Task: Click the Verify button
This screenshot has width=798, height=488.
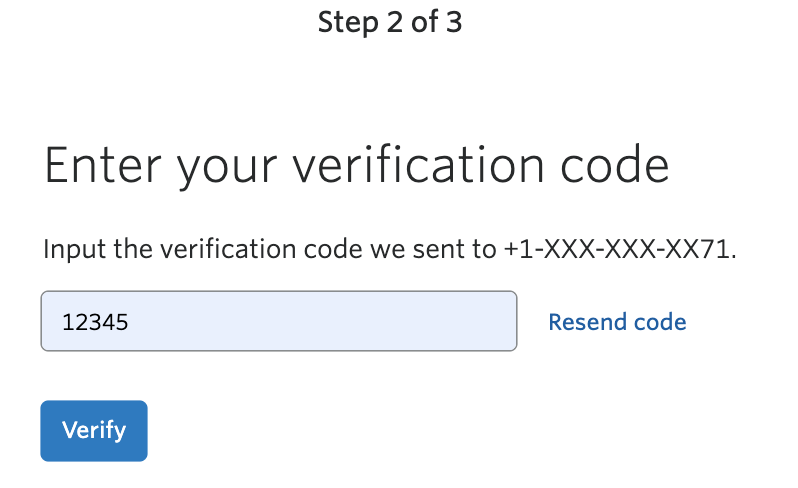Action: pyautogui.click(x=94, y=430)
